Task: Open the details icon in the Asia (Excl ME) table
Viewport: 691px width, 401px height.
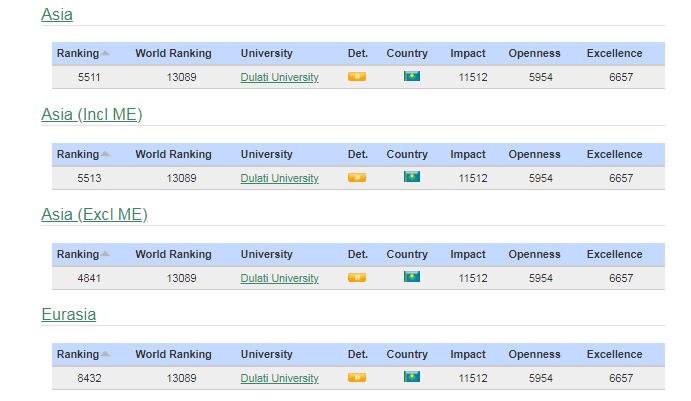Action: click(357, 278)
